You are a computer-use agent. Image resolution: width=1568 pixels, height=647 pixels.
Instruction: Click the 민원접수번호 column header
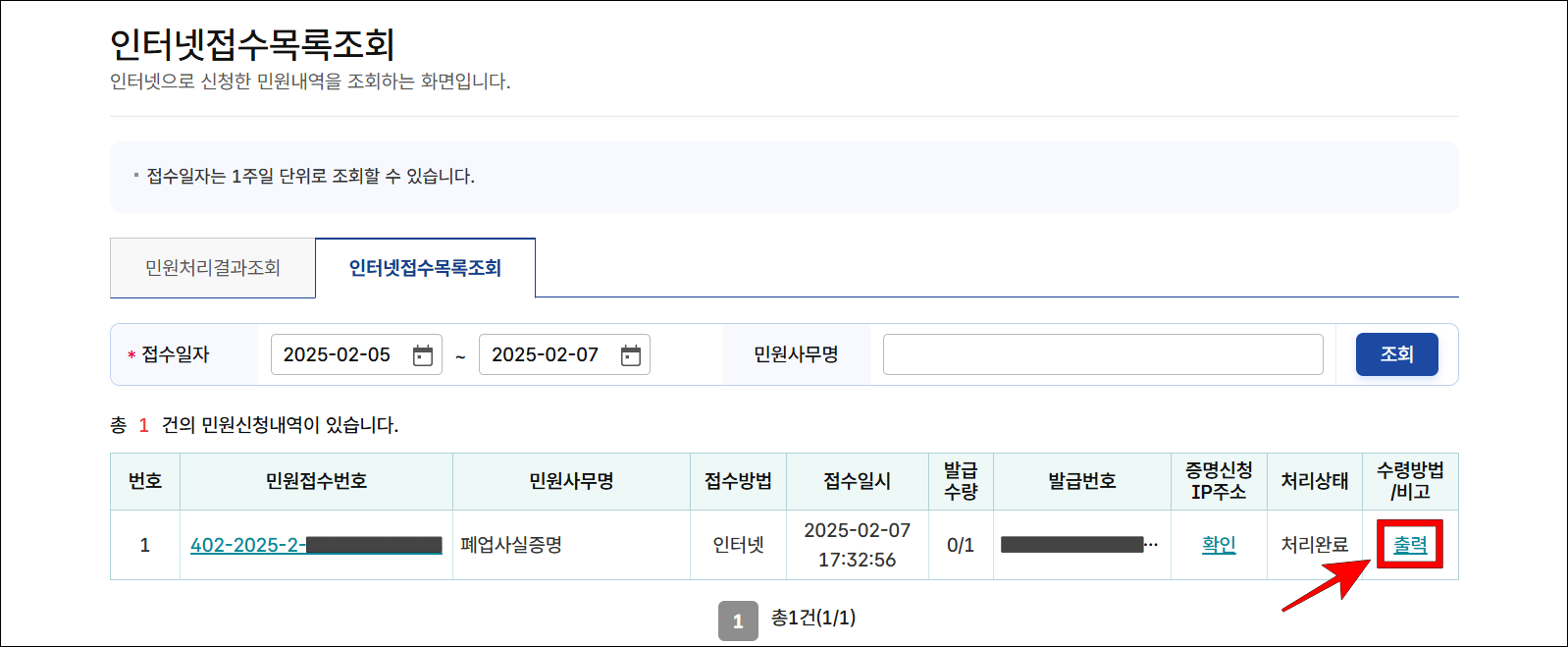[316, 481]
